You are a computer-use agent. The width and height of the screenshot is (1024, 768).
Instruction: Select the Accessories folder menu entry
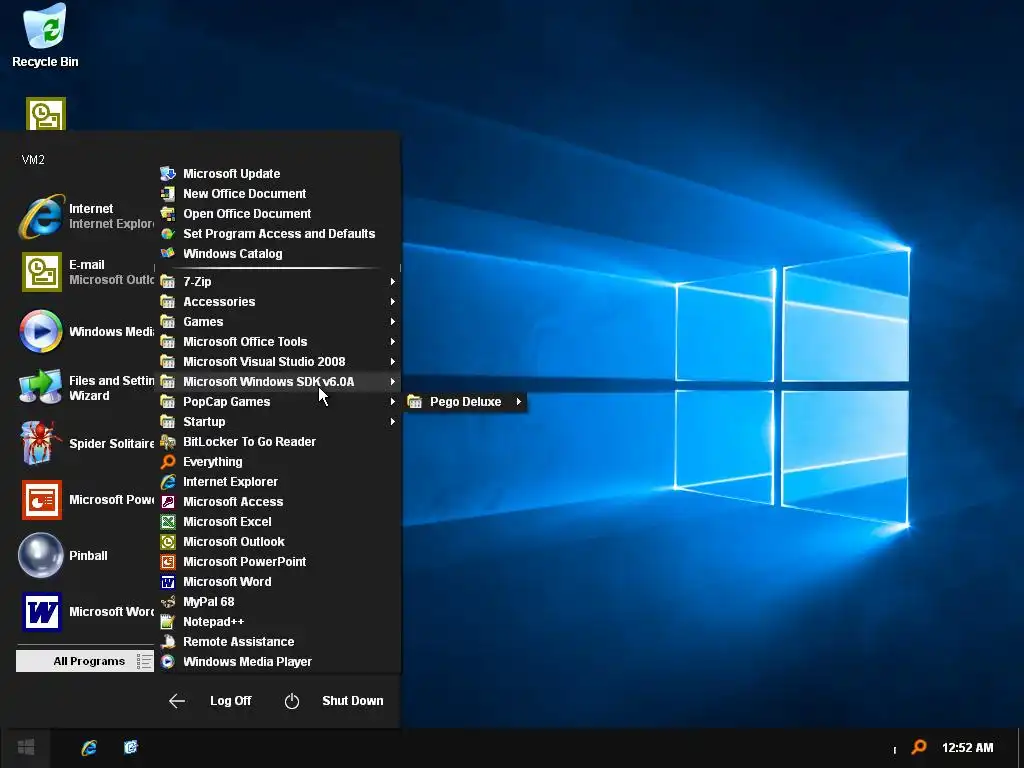coord(279,302)
